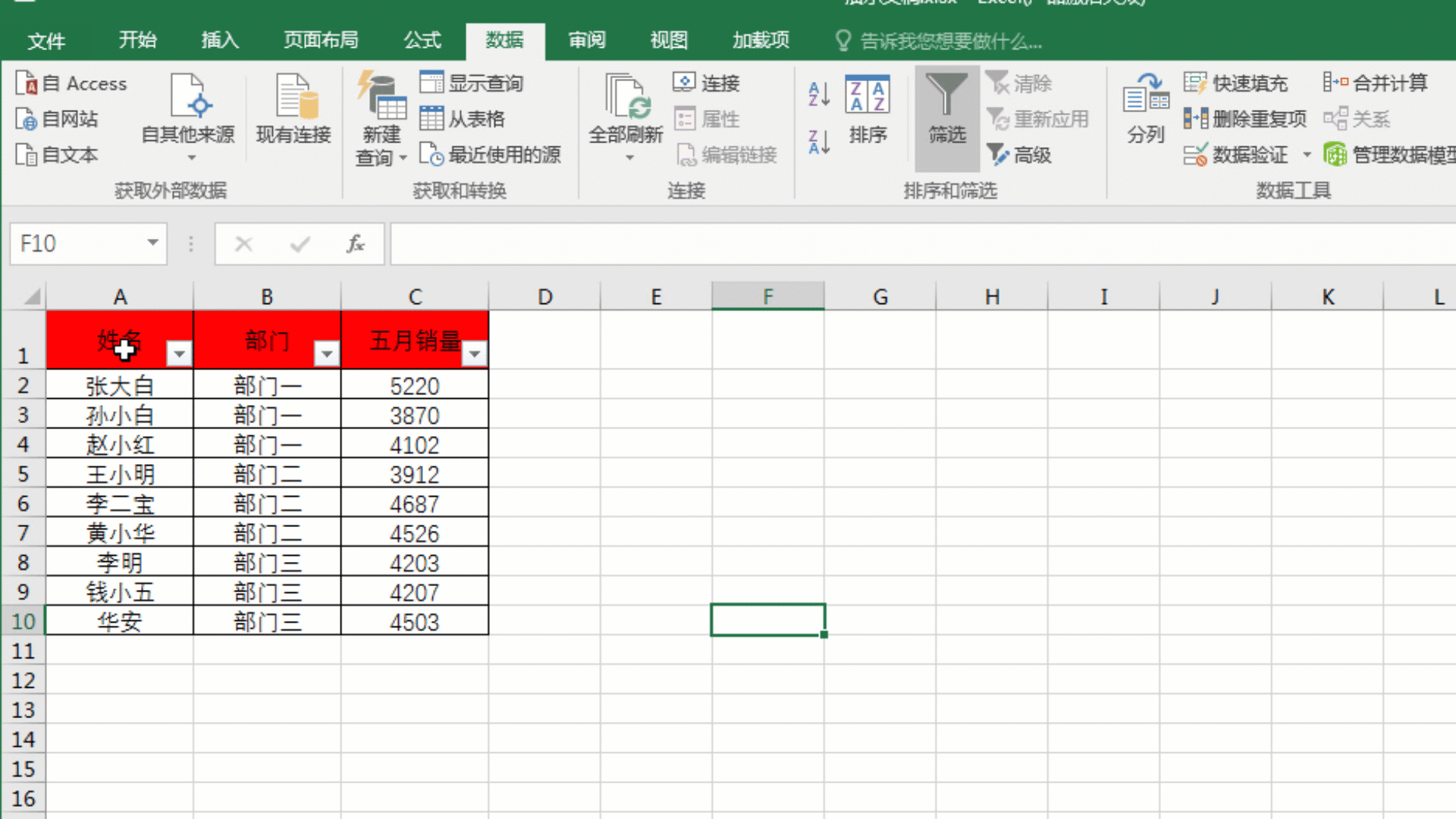Import data from Access

point(72,83)
